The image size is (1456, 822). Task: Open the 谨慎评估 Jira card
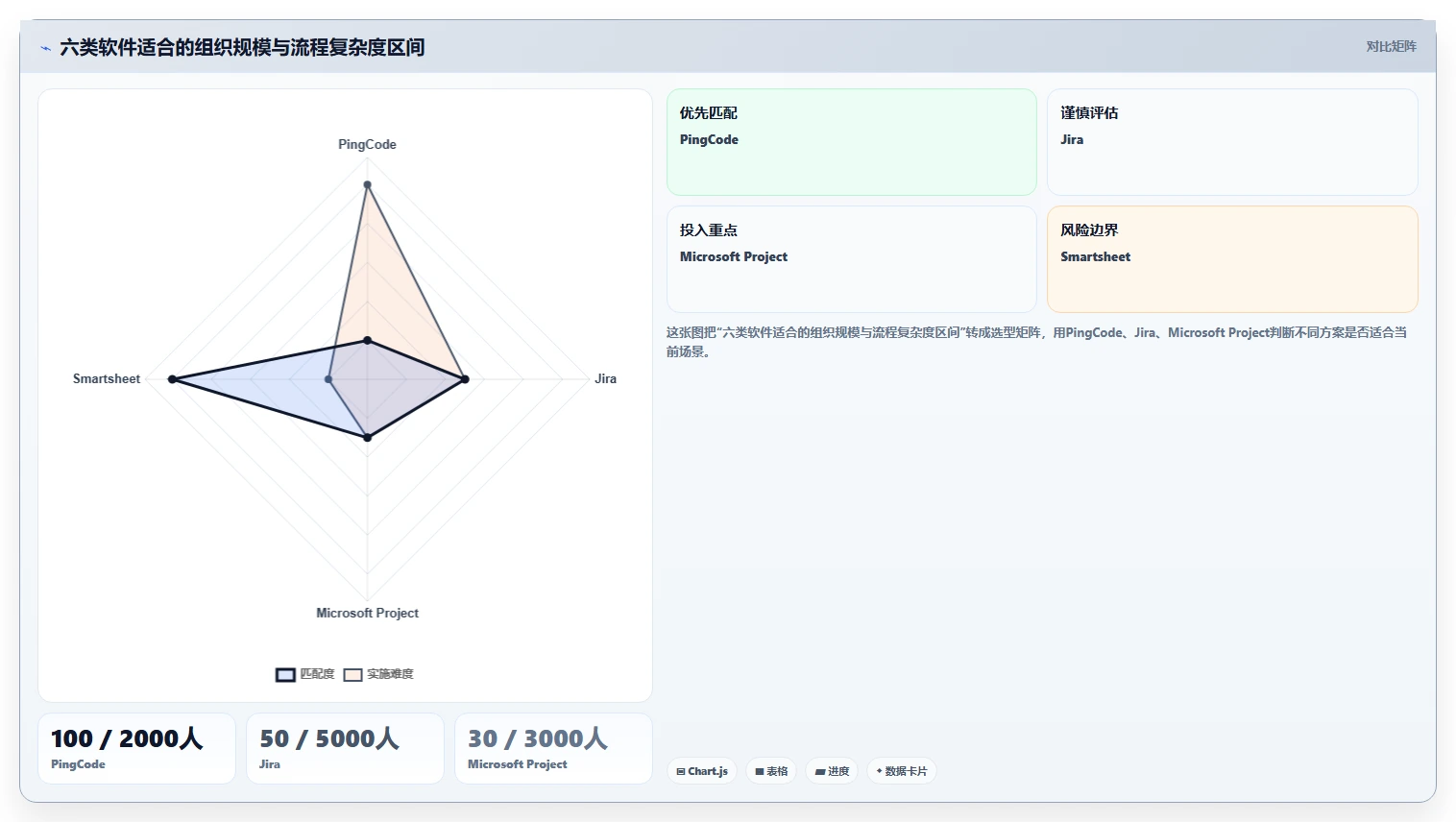point(1232,142)
